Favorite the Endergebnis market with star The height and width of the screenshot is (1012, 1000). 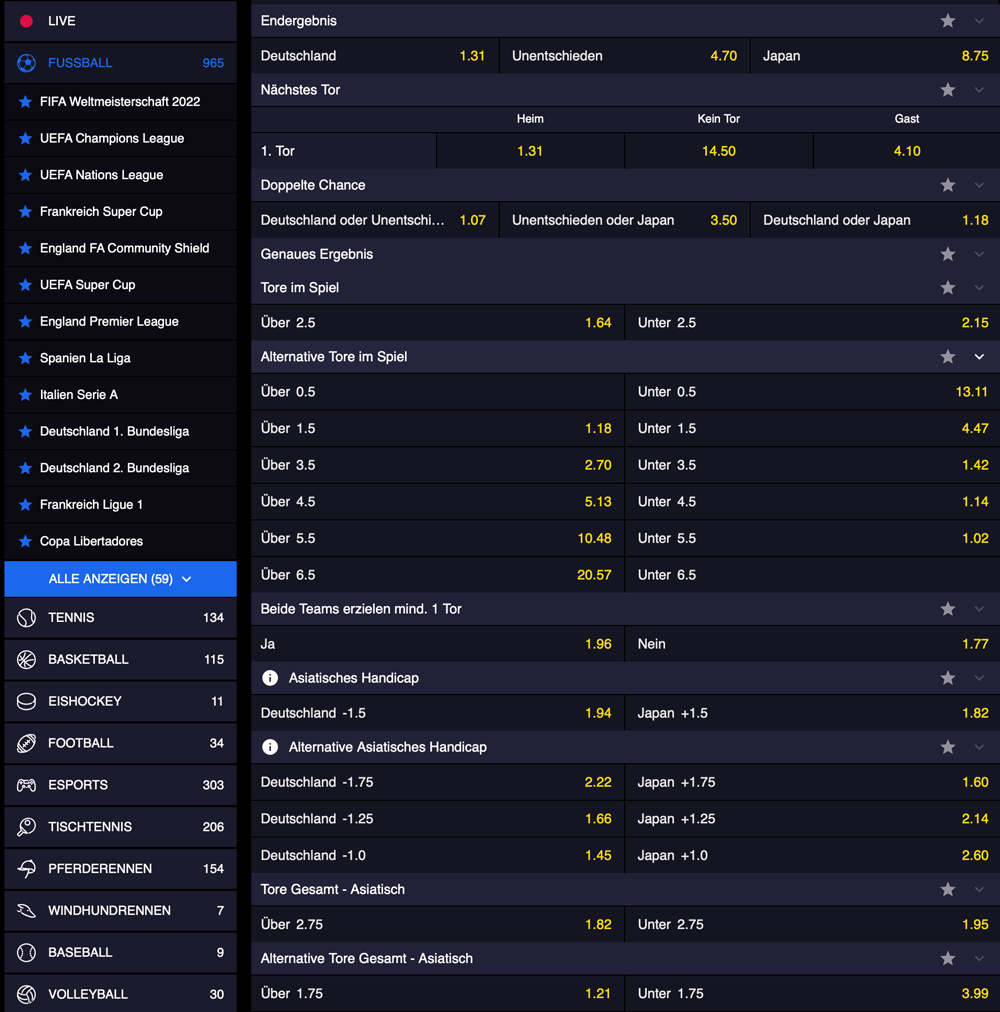coord(948,21)
